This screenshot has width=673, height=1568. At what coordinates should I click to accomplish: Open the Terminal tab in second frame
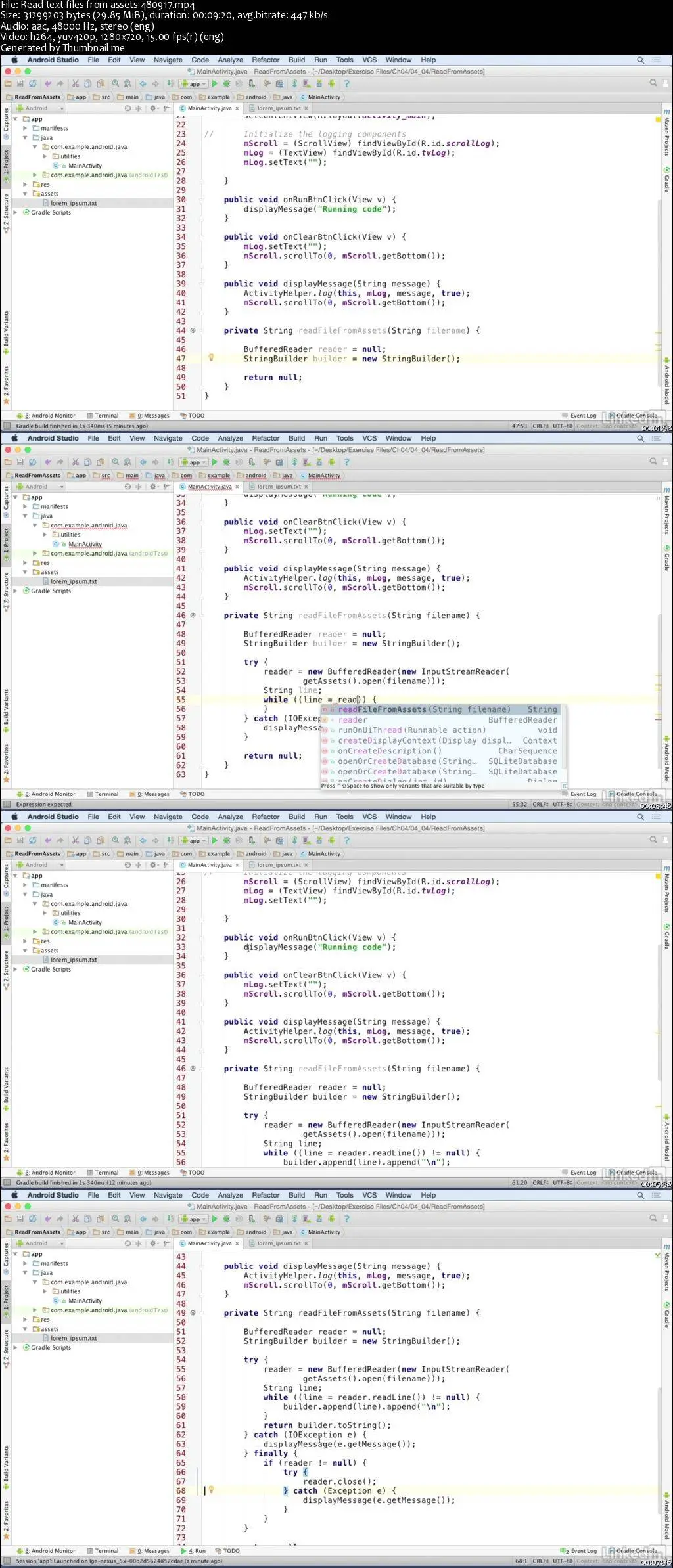pyautogui.click(x=103, y=794)
